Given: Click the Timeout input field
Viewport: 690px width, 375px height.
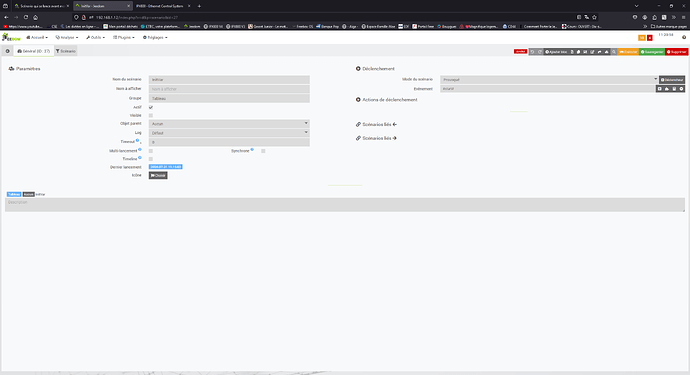Looking at the screenshot, I should coord(229,142).
